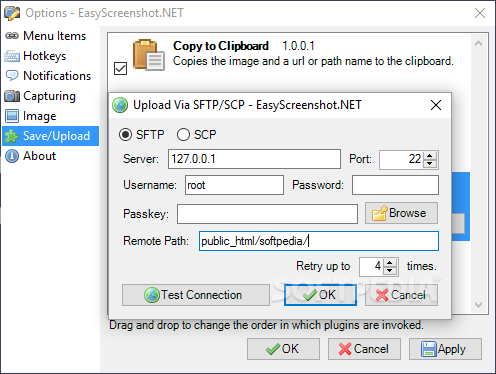The width and height of the screenshot is (496, 374).
Task: Click the EasyScreenshot.NET app icon in title bar
Action: (12, 13)
